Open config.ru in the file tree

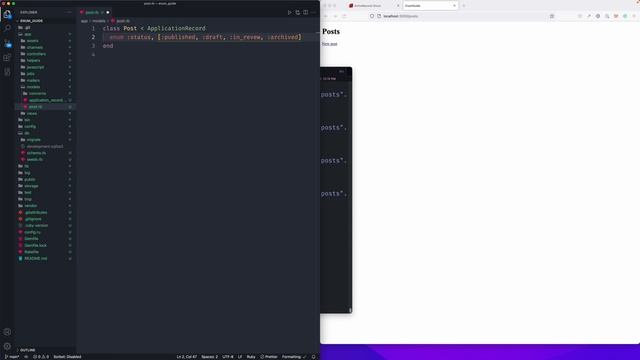pyautogui.click(x=32, y=232)
